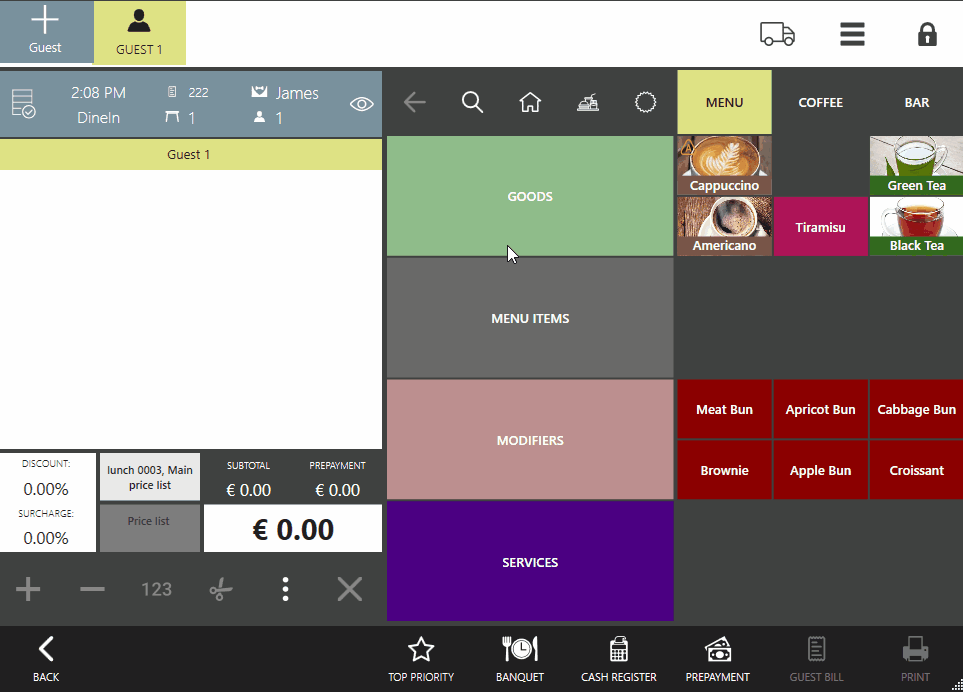Toggle the eye visibility icon
The height and width of the screenshot is (692, 963).
(361, 104)
